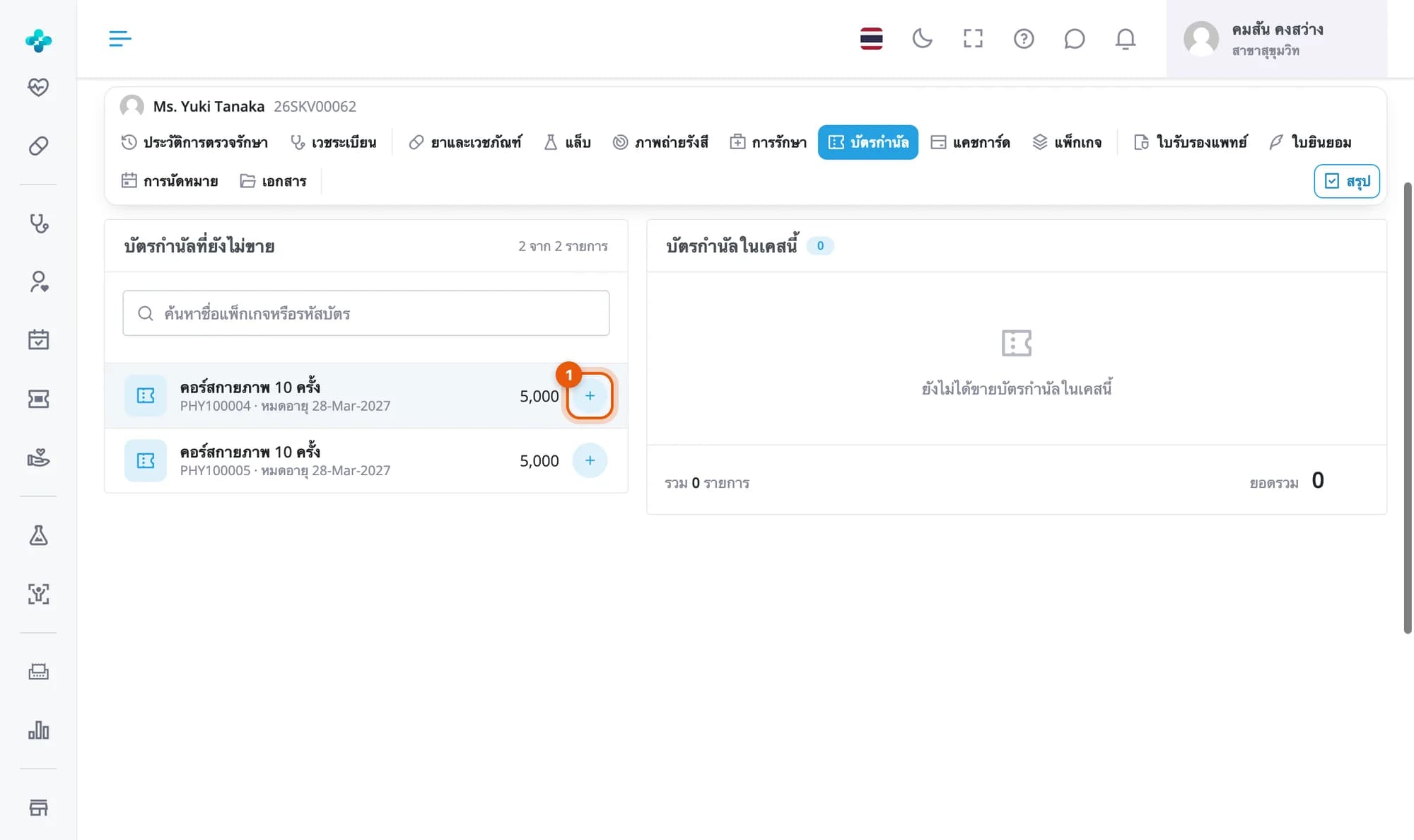Switch to แคชการ์ด tab
The image size is (1414, 840).
click(x=971, y=142)
